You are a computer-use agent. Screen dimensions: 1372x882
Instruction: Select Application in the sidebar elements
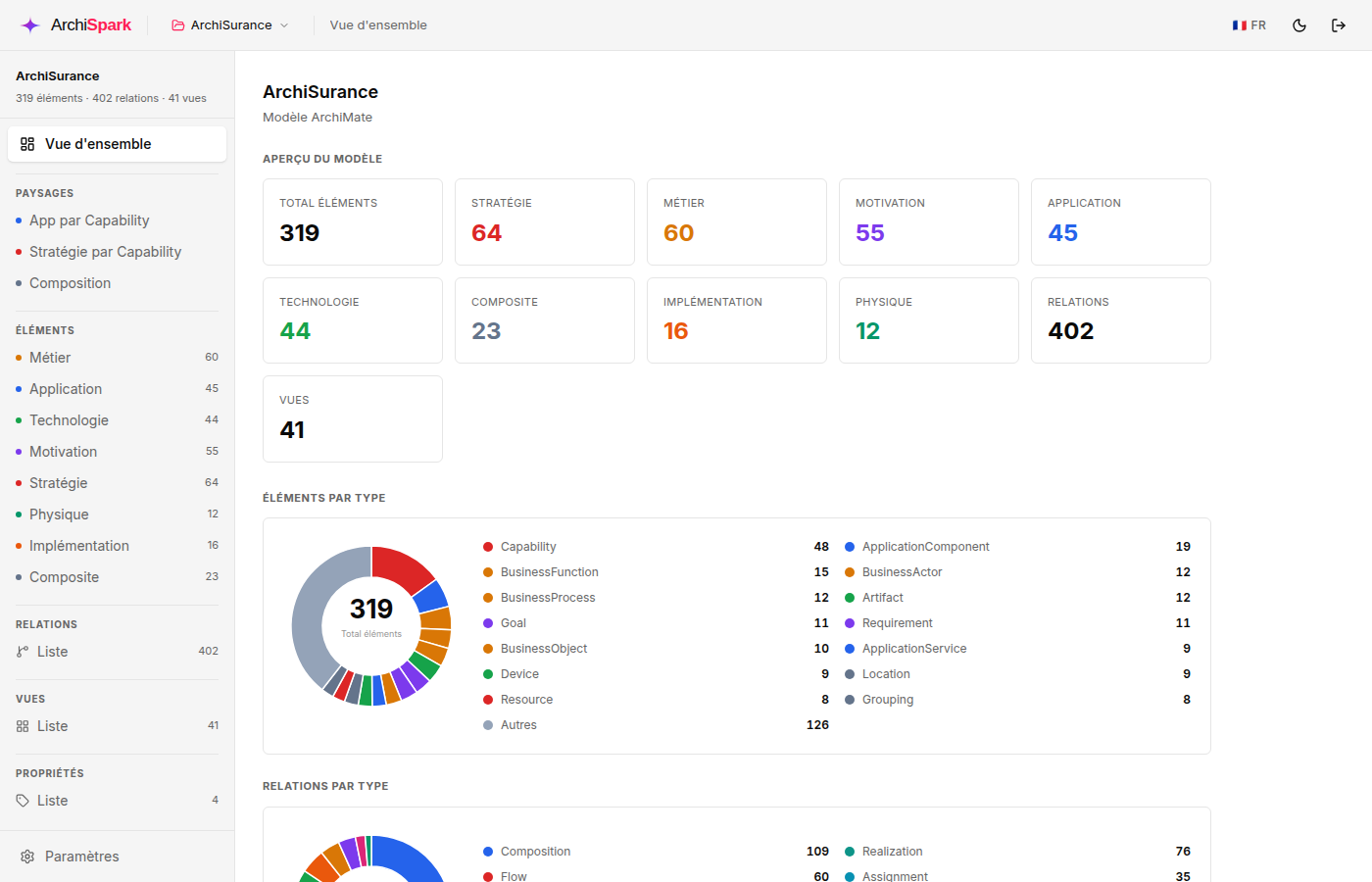point(118,389)
